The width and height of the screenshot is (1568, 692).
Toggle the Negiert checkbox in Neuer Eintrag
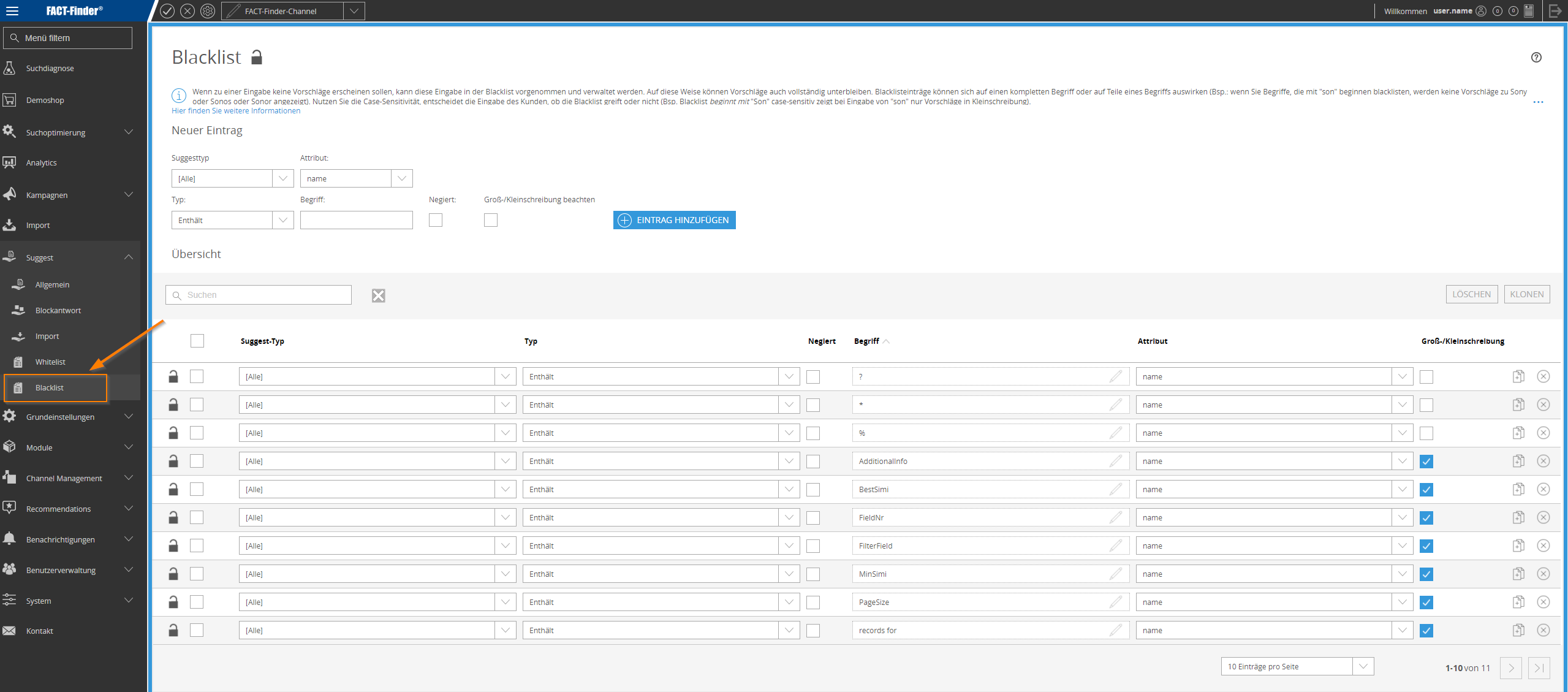(436, 220)
